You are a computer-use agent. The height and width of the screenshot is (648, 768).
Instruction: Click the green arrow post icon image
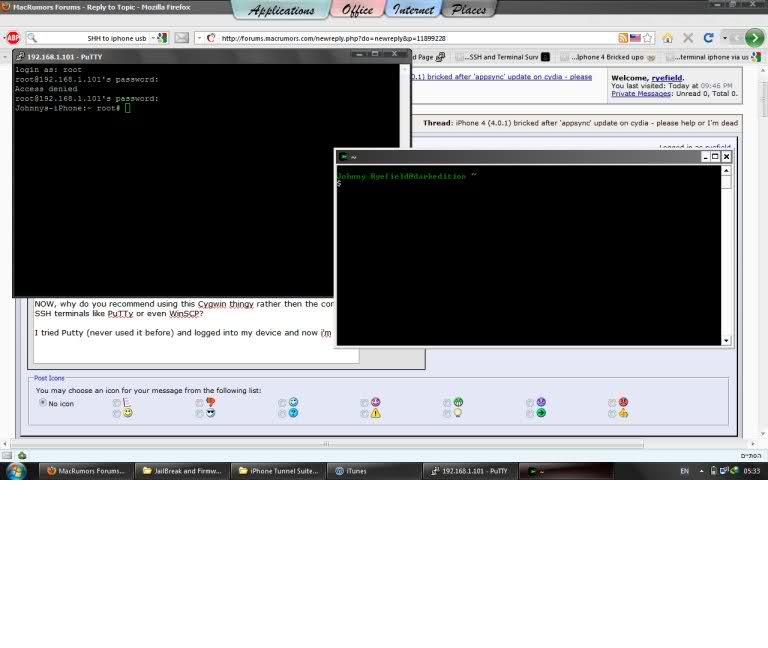point(541,413)
